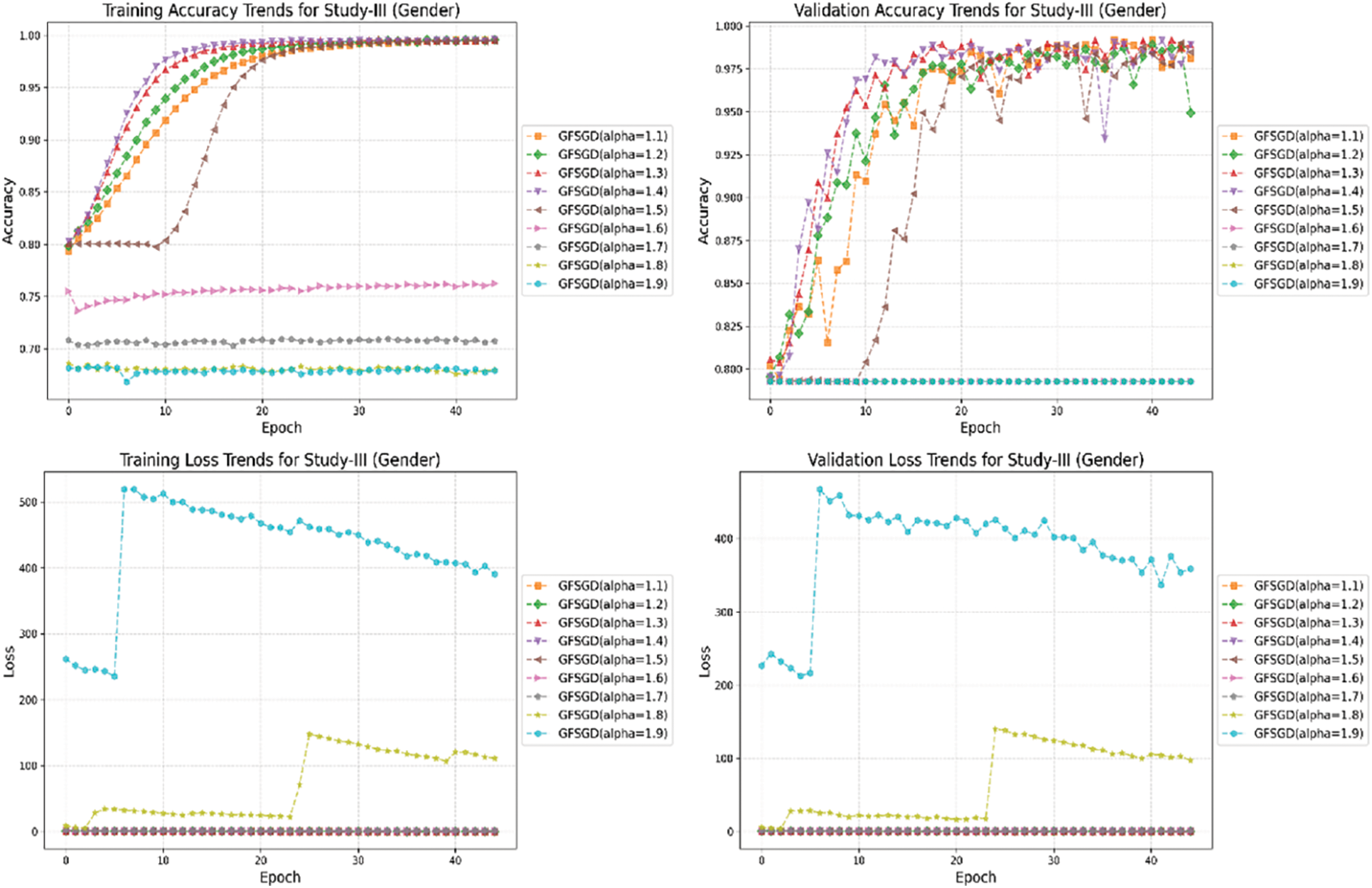
Task: Click the alpha=1.3 red triangle in Training Loss legend
Action: 538,623
